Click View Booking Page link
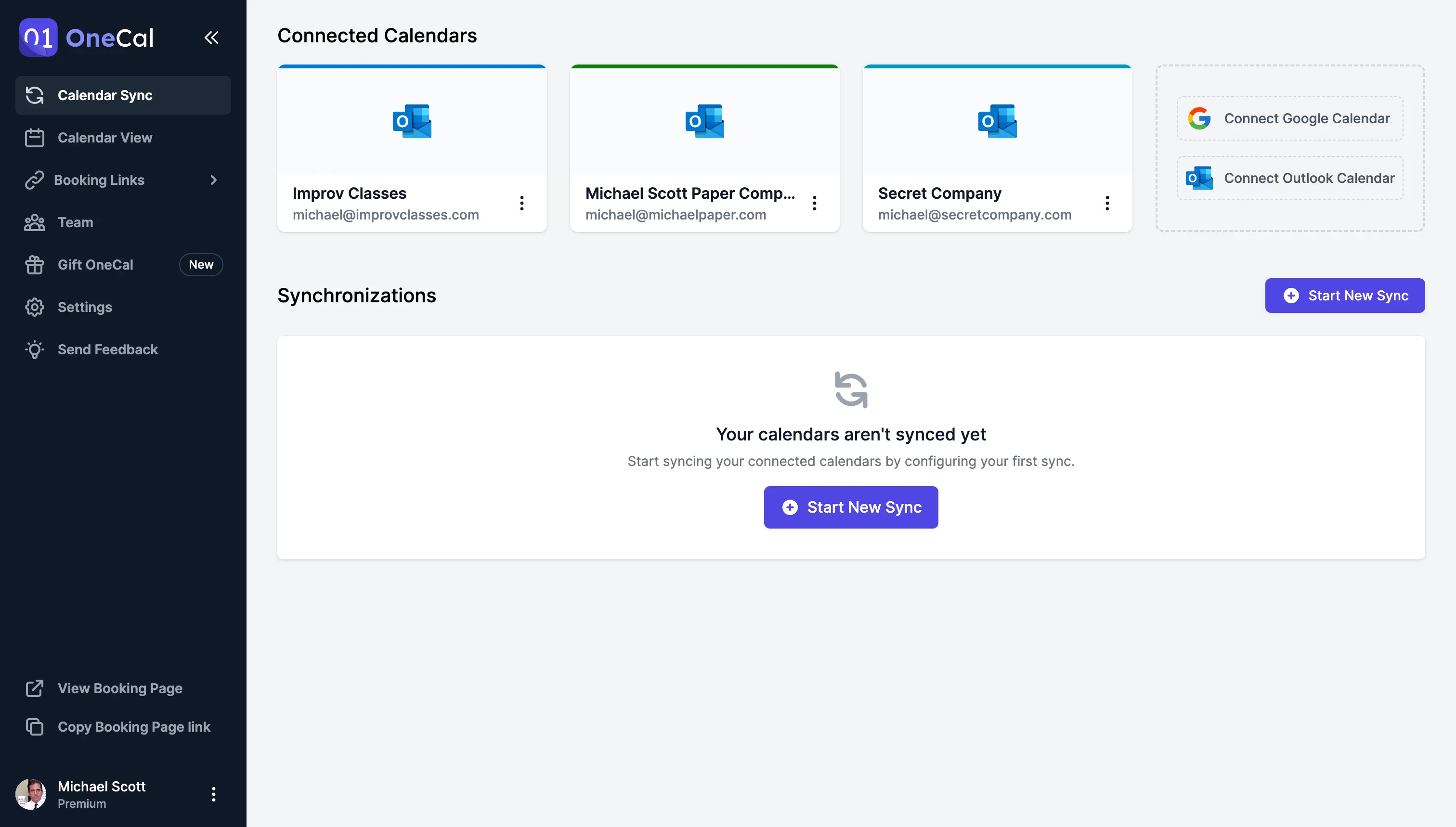 pos(120,688)
